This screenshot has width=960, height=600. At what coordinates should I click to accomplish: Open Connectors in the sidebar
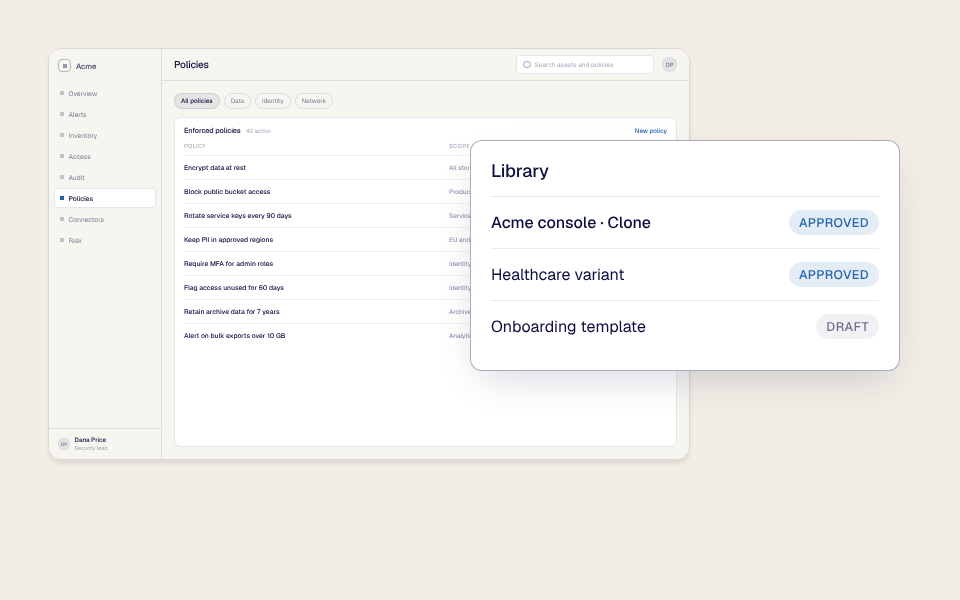pos(105,219)
